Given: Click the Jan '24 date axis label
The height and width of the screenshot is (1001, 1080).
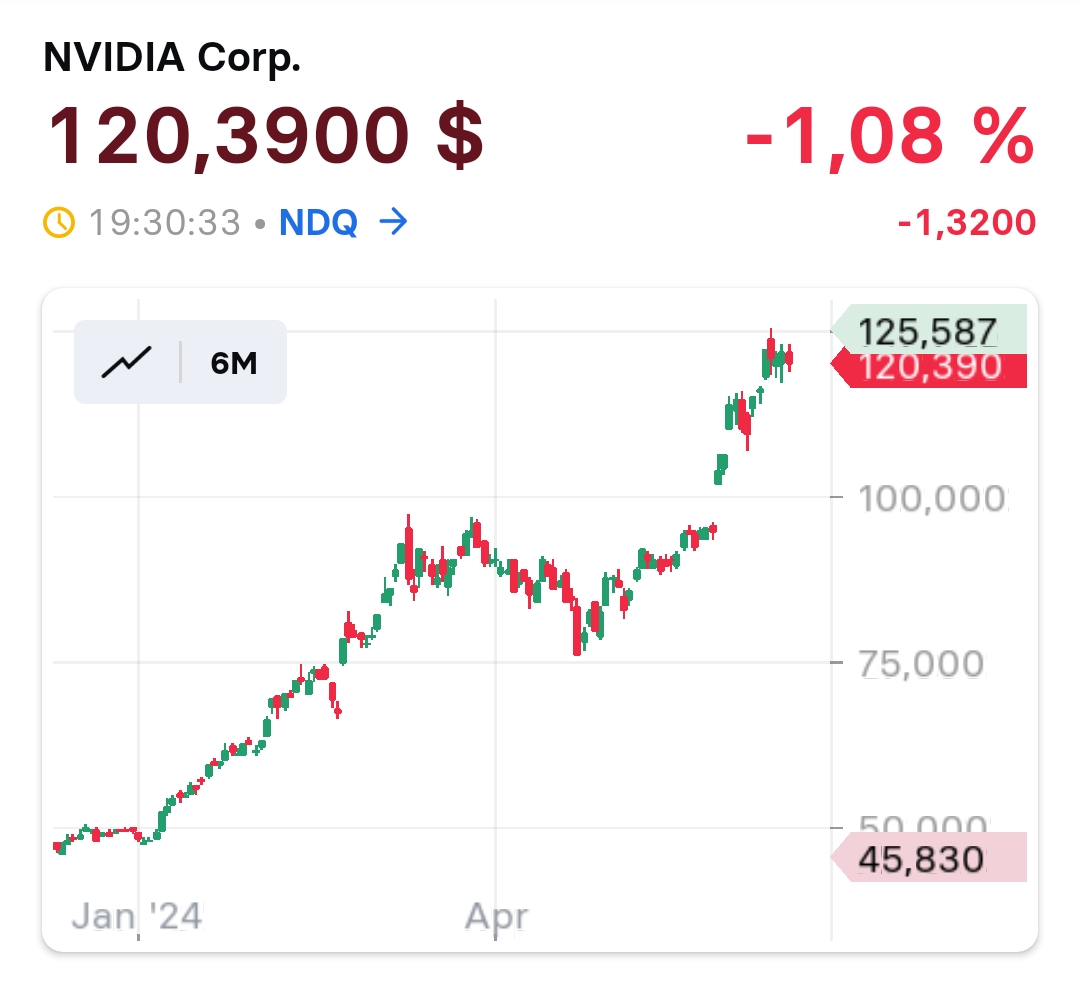Looking at the screenshot, I should pyautogui.click(x=138, y=915).
